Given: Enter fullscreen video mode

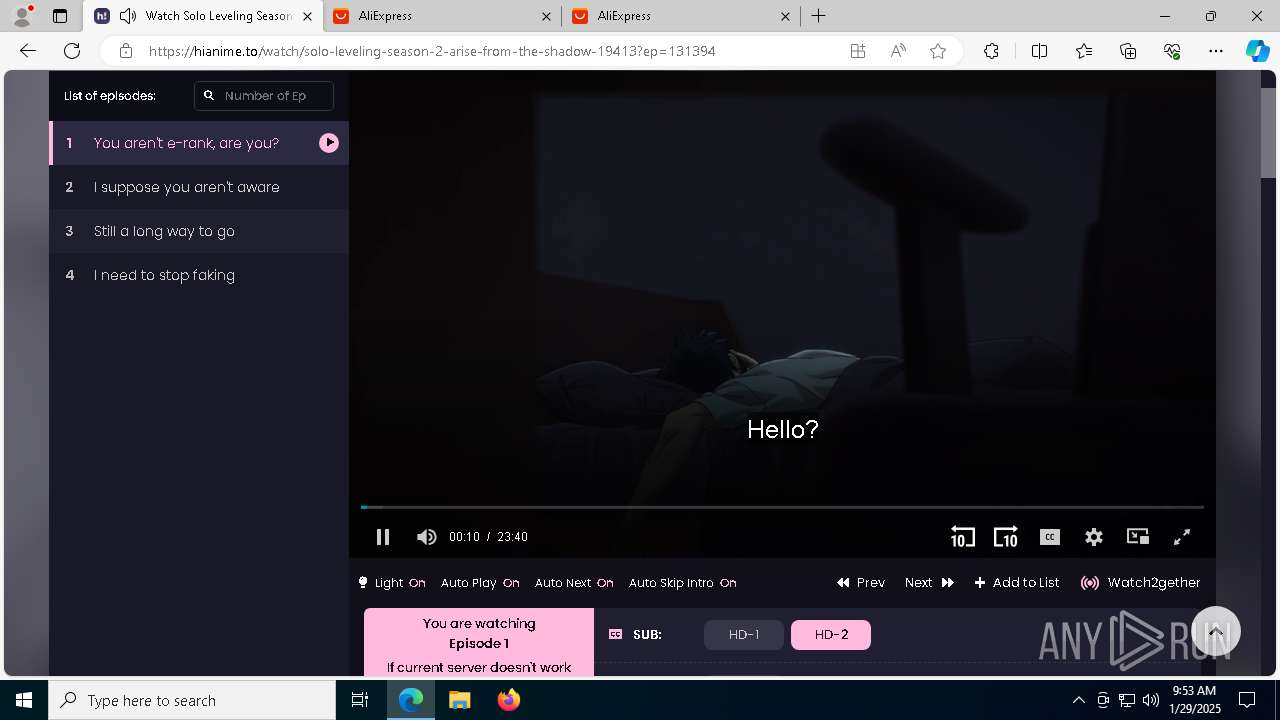Looking at the screenshot, I should 1182,537.
